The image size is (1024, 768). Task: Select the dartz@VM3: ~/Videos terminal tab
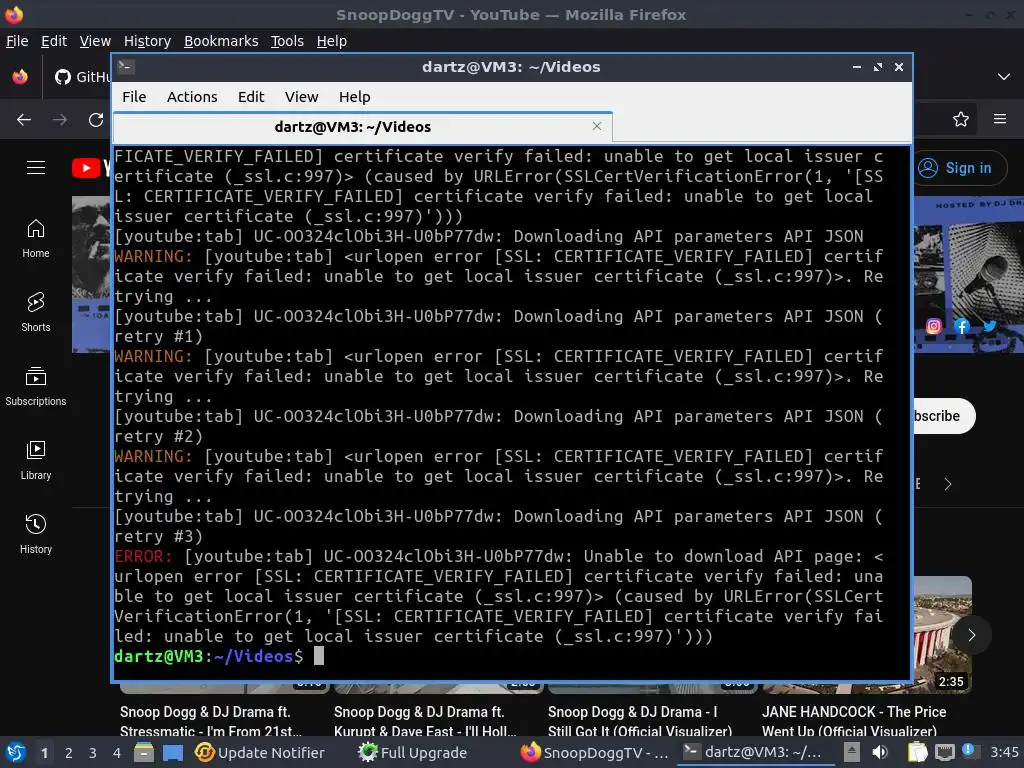click(362, 127)
